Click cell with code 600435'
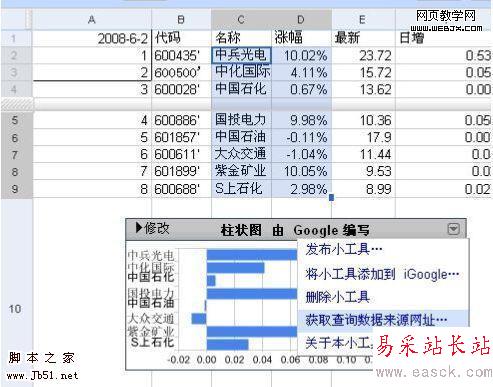Image resolution: width=493 pixels, height=387 pixels. [x=181, y=55]
